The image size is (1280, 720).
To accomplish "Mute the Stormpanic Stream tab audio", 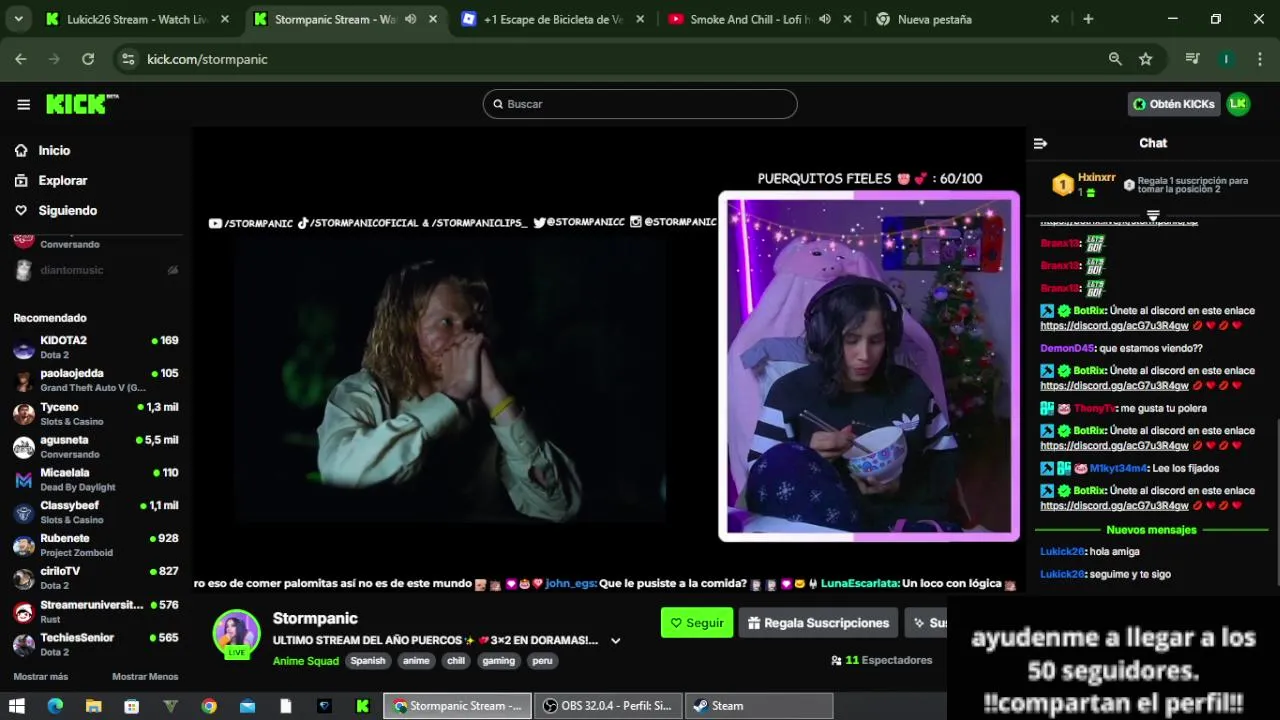I will point(410,19).
